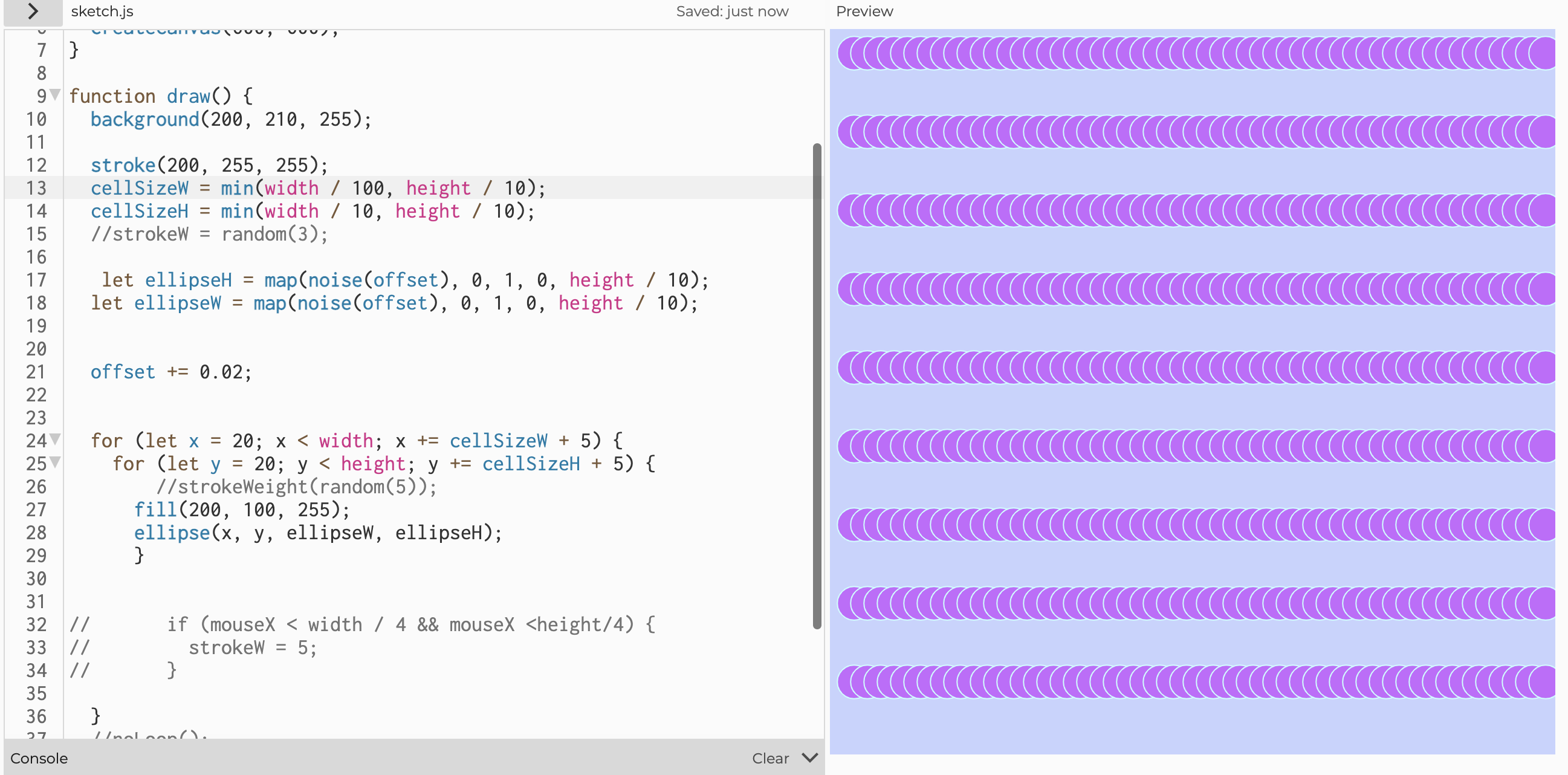The height and width of the screenshot is (775, 1568).
Task: Place cursor on the ellipse(x, y, ellipseW, ellipseH) call
Action: tap(318, 533)
